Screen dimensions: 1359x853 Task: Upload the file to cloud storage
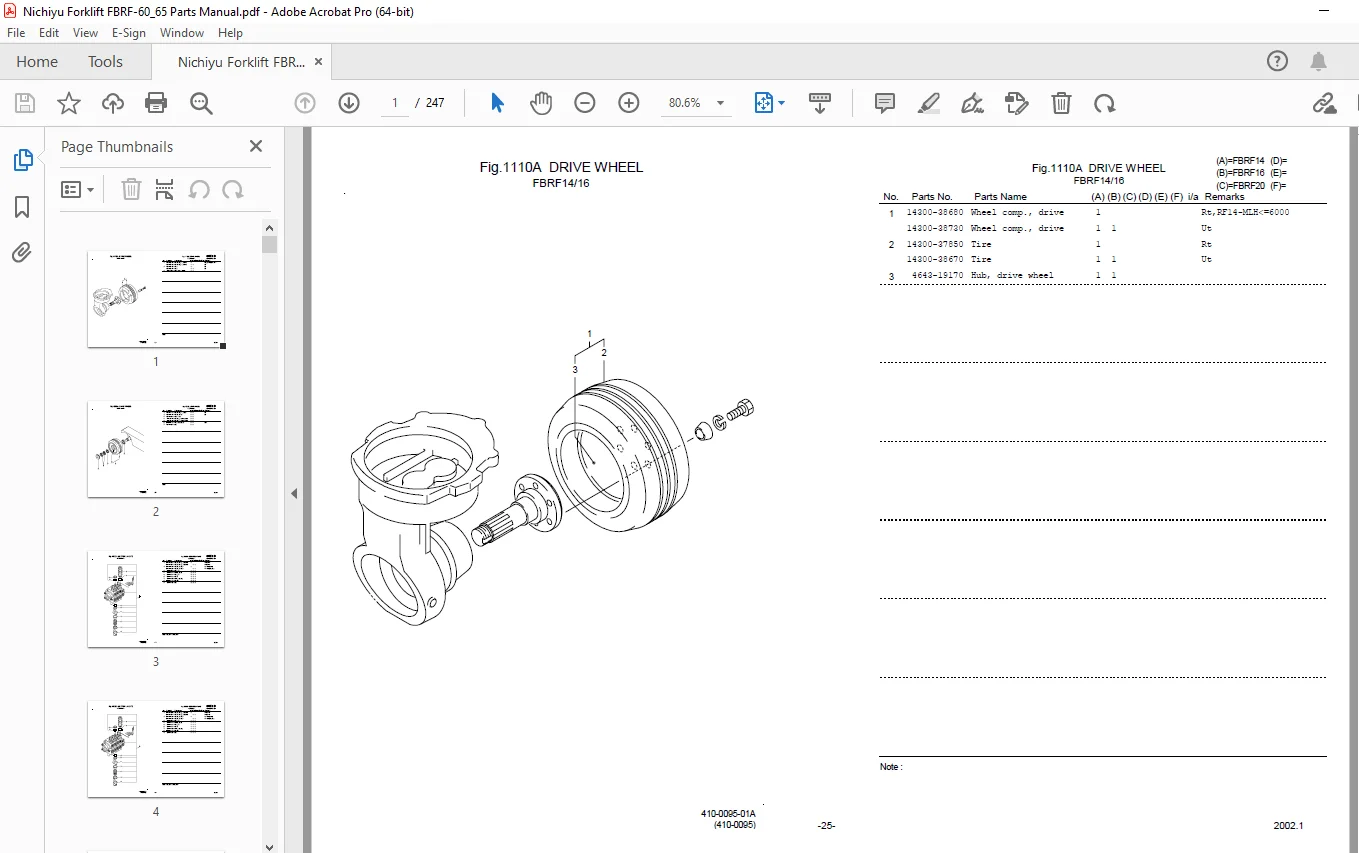pyautogui.click(x=113, y=103)
